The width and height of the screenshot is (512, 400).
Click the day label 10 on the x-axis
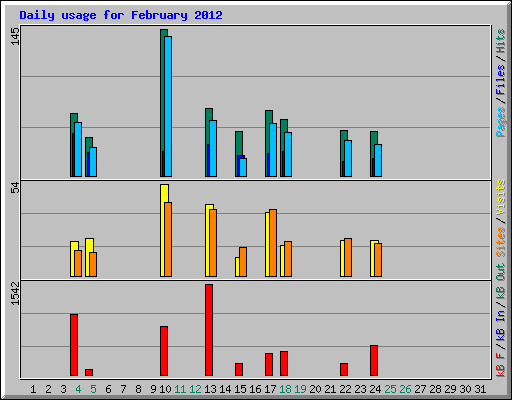tap(165, 389)
